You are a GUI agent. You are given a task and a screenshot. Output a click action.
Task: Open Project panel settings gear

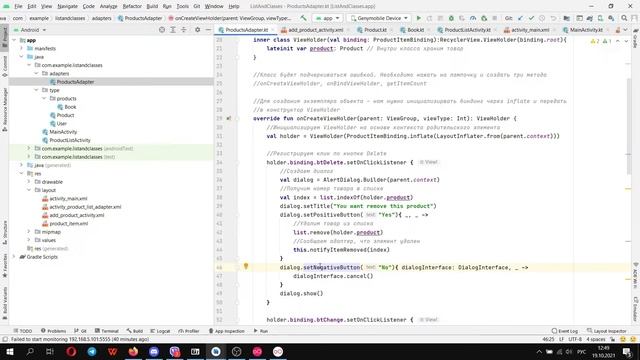(x=198, y=30)
